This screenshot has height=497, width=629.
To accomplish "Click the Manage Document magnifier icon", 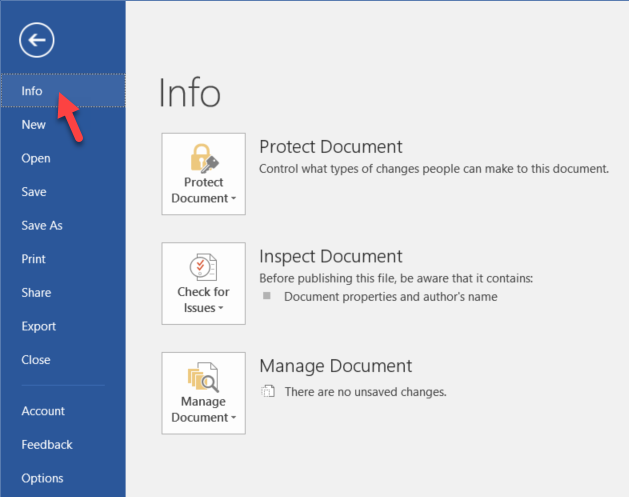I will (203, 377).
